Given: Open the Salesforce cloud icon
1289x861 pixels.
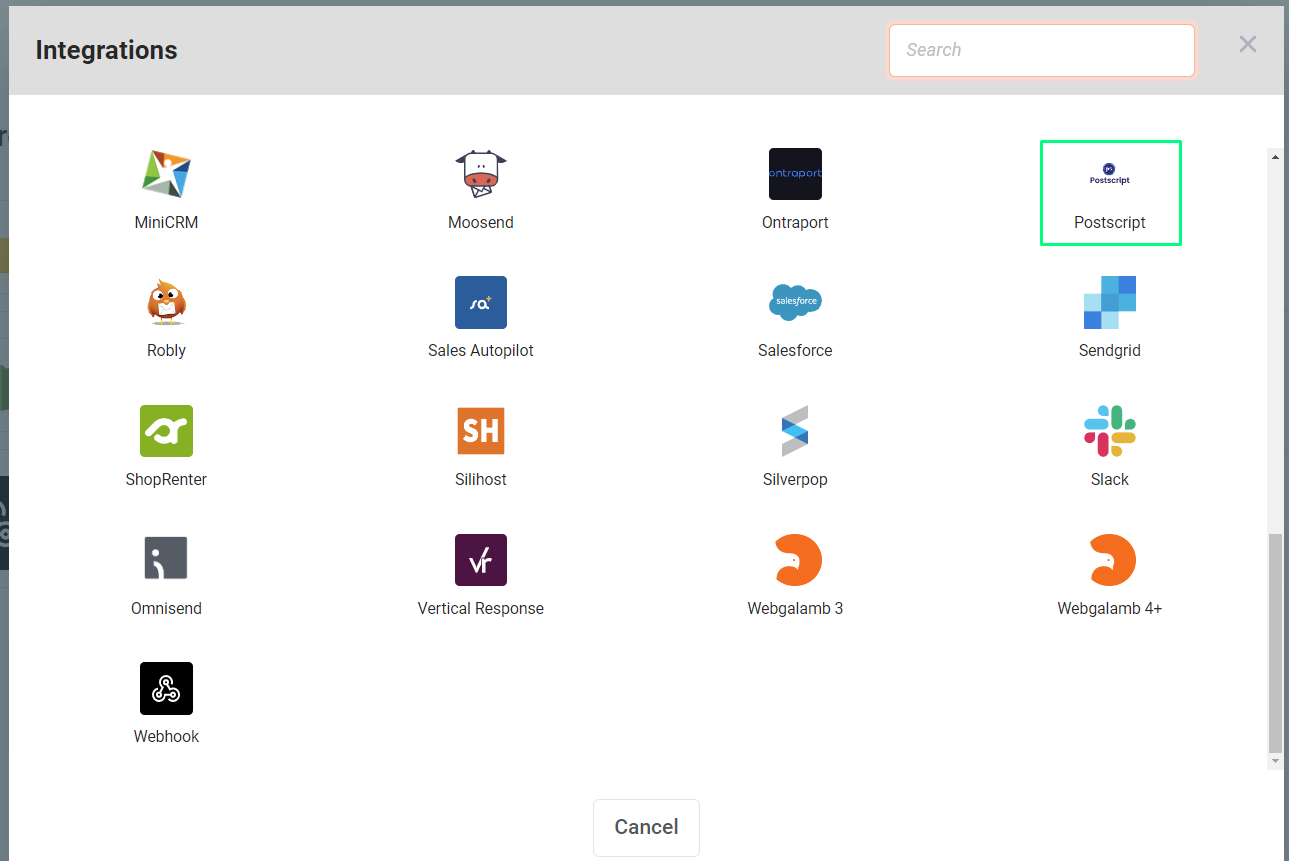Looking at the screenshot, I should point(795,302).
